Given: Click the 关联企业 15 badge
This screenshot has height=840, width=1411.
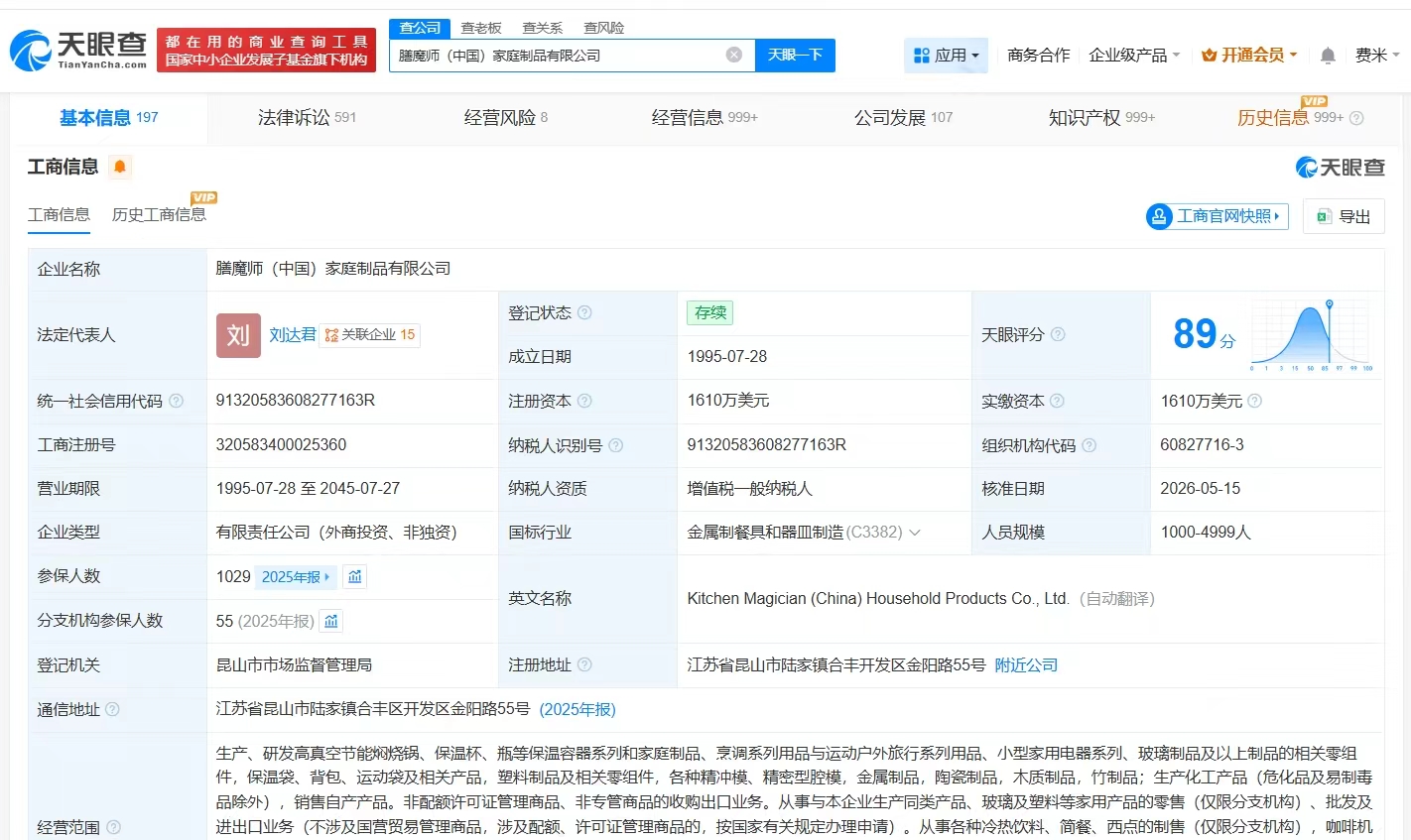Looking at the screenshot, I should [371, 335].
